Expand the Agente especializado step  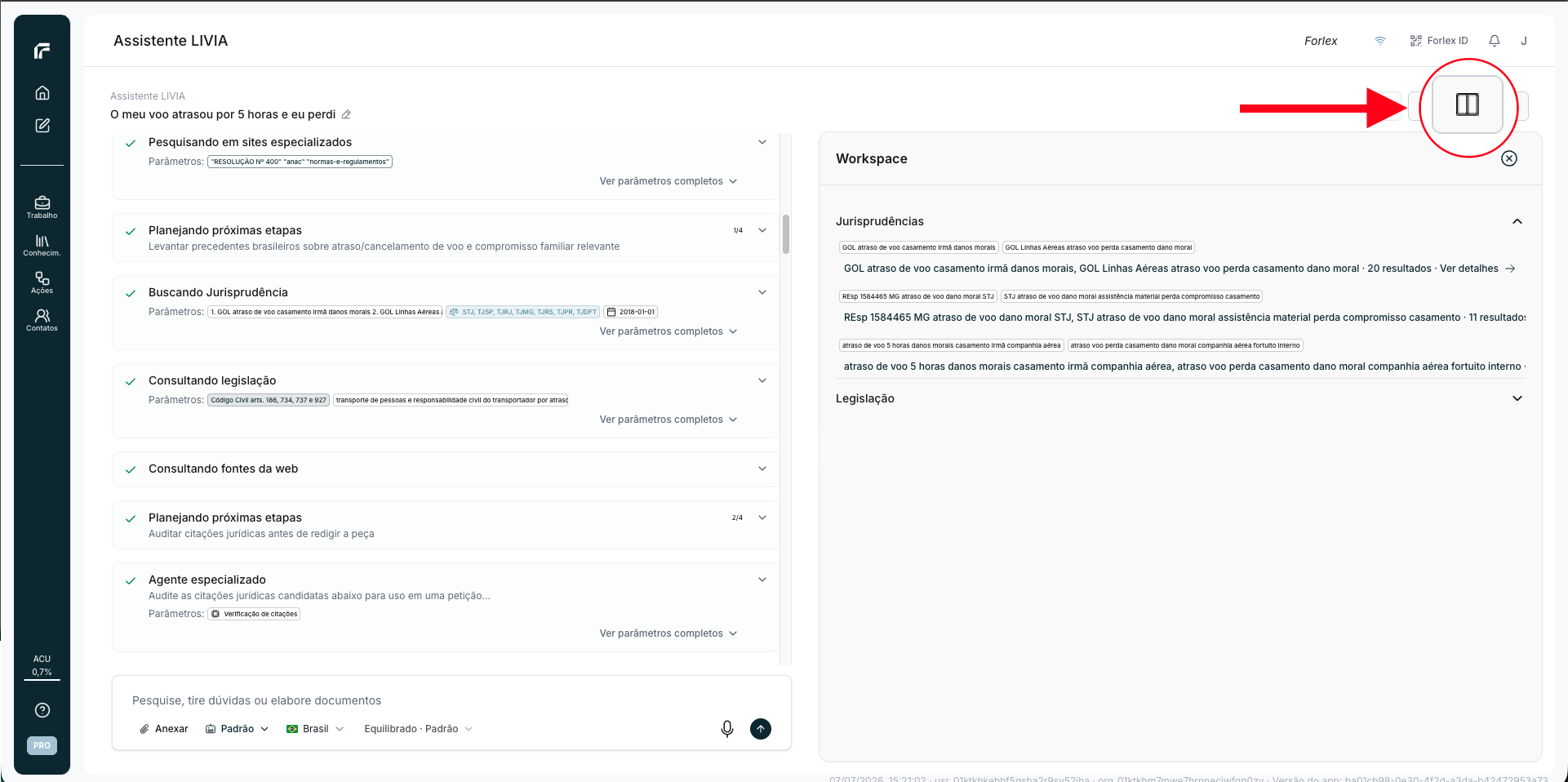coord(762,580)
